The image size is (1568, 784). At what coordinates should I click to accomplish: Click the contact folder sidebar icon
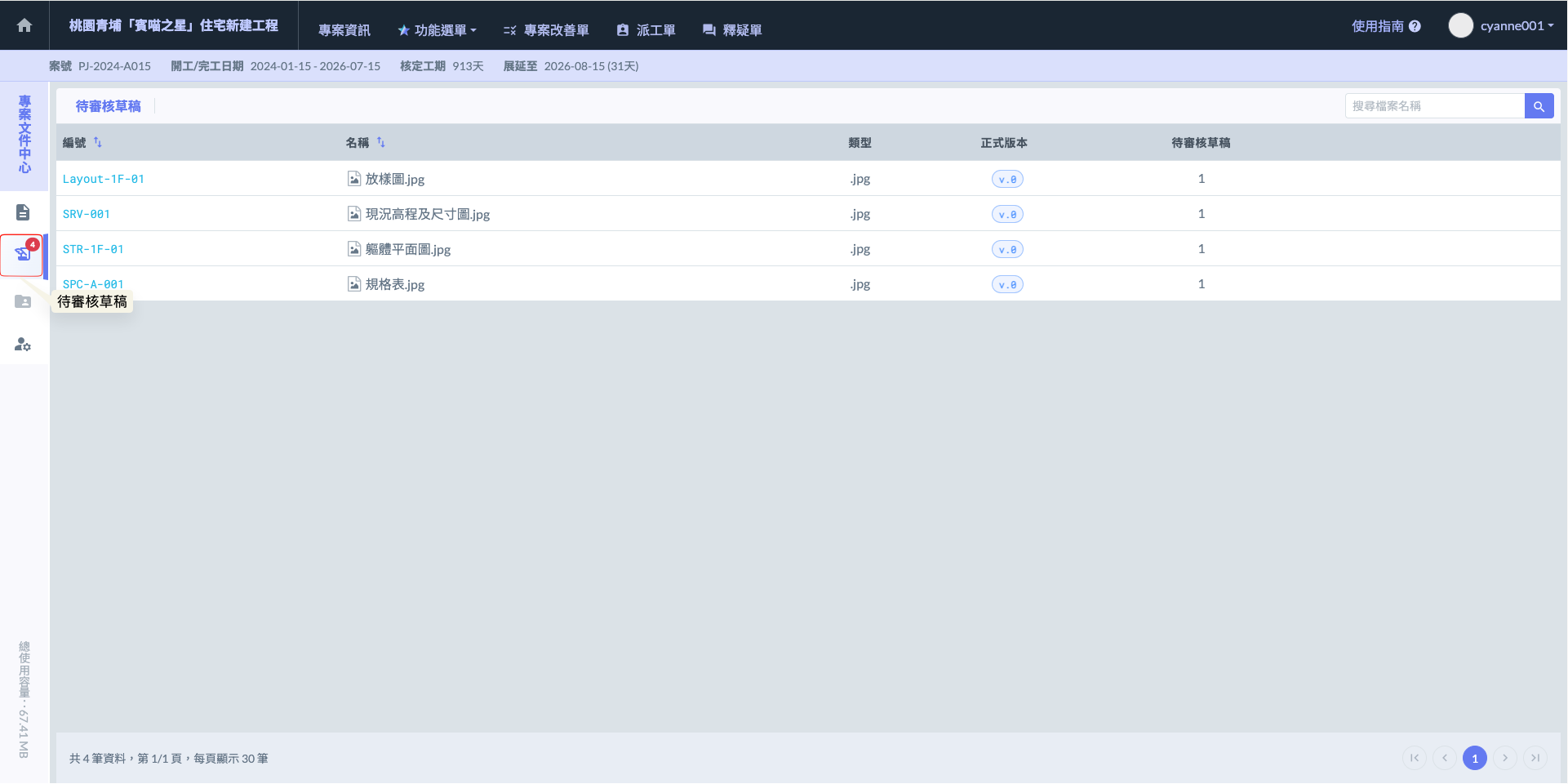click(23, 301)
